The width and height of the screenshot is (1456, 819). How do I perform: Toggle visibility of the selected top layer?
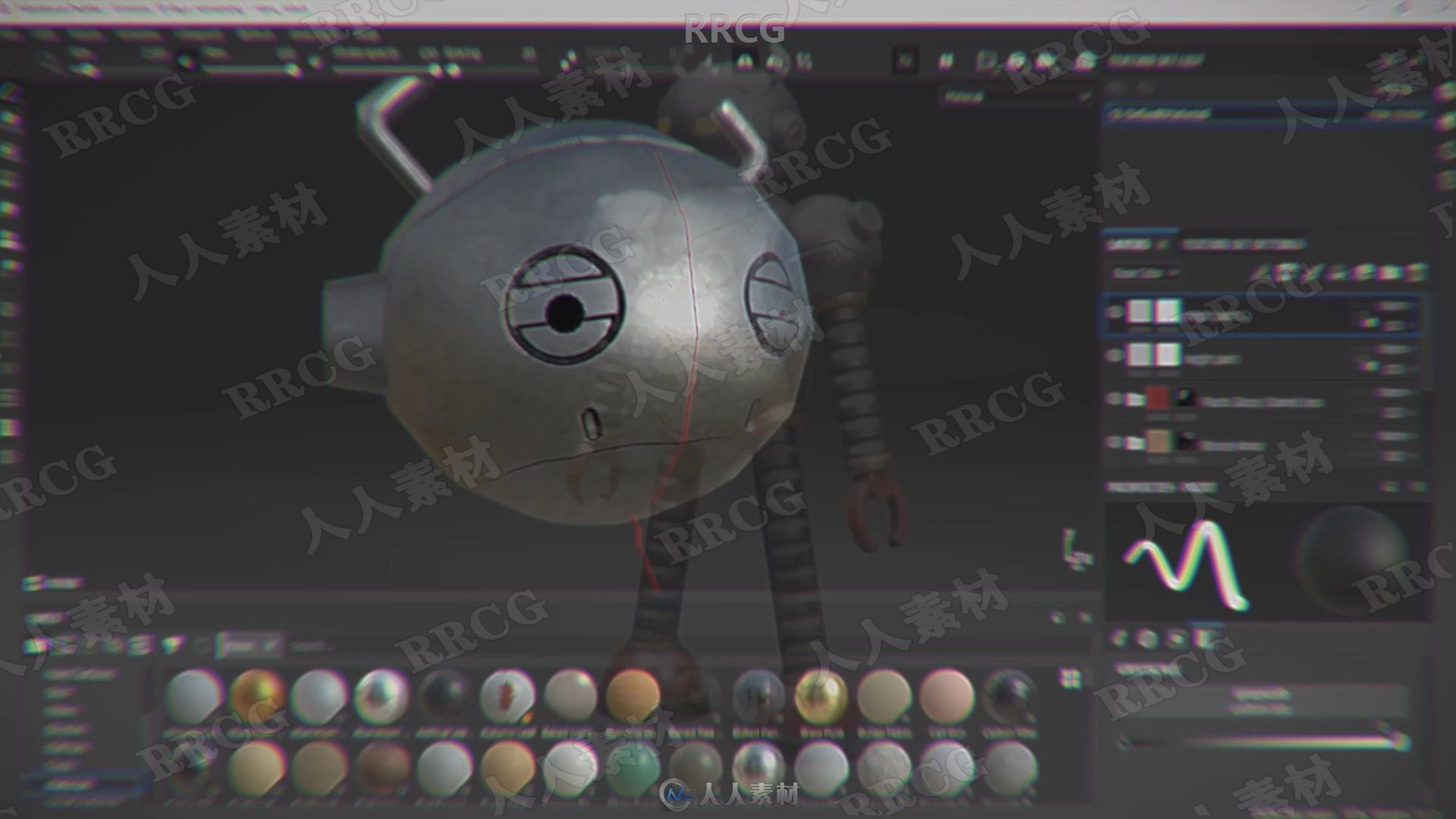(x=1115, y=312)
